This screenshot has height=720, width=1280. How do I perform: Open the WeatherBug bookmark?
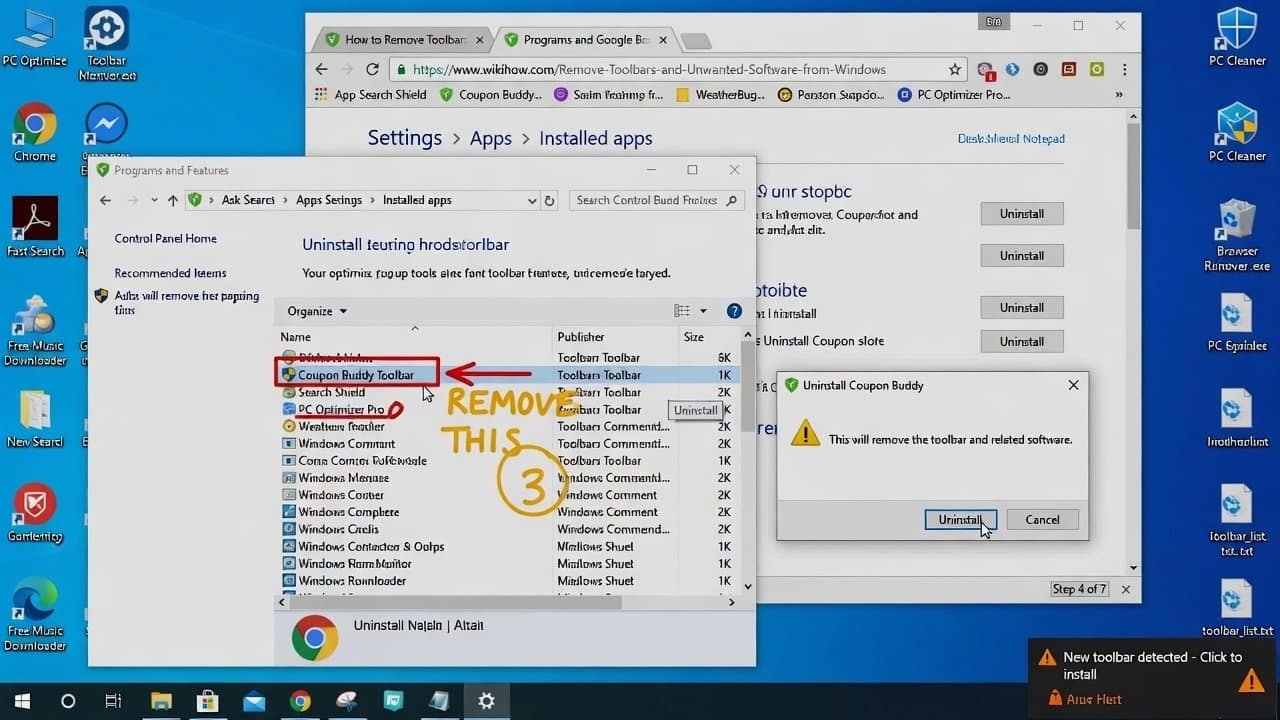(x=721, y=95)
